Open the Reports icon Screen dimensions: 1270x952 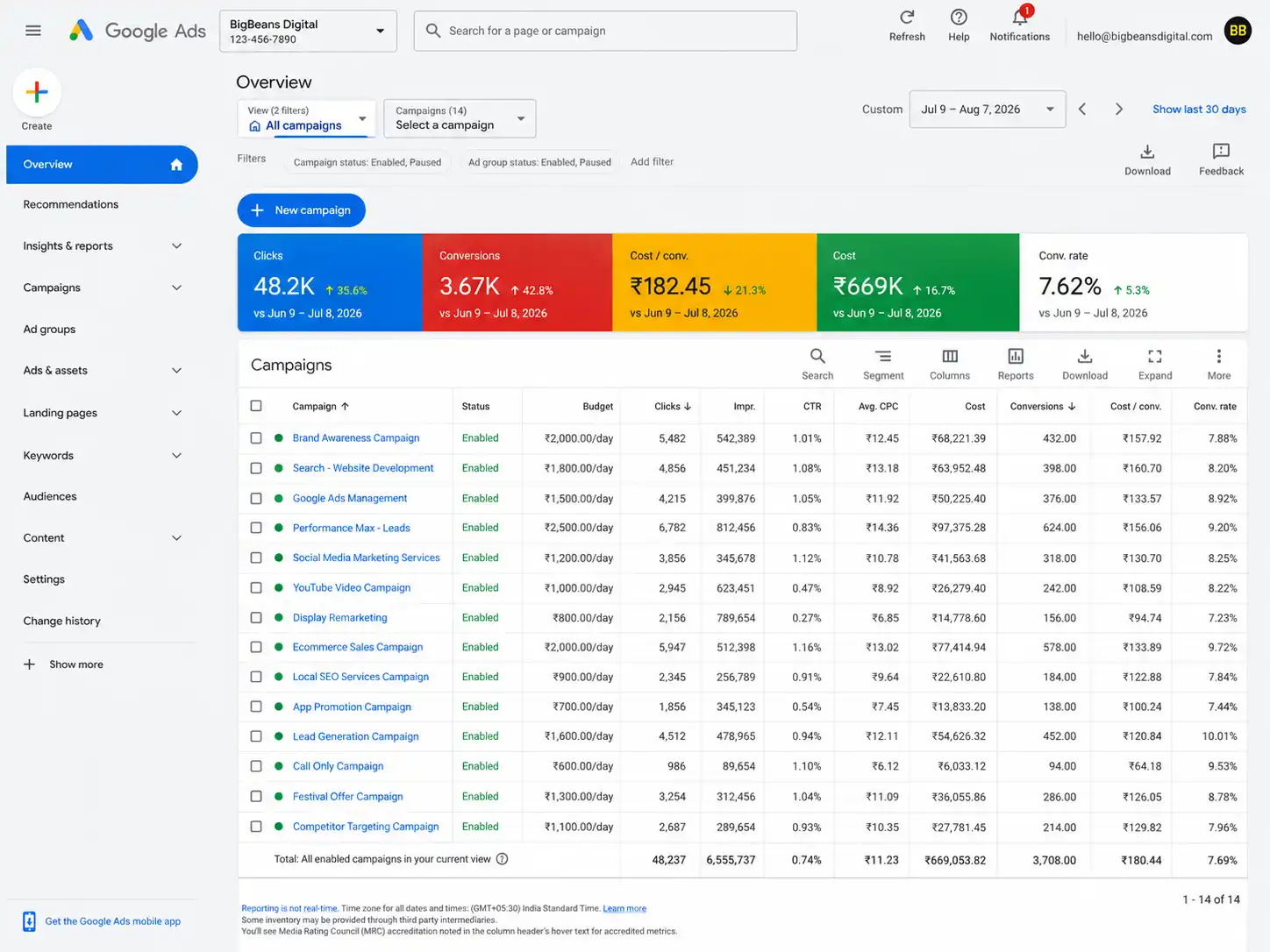tap(1016, 356)
